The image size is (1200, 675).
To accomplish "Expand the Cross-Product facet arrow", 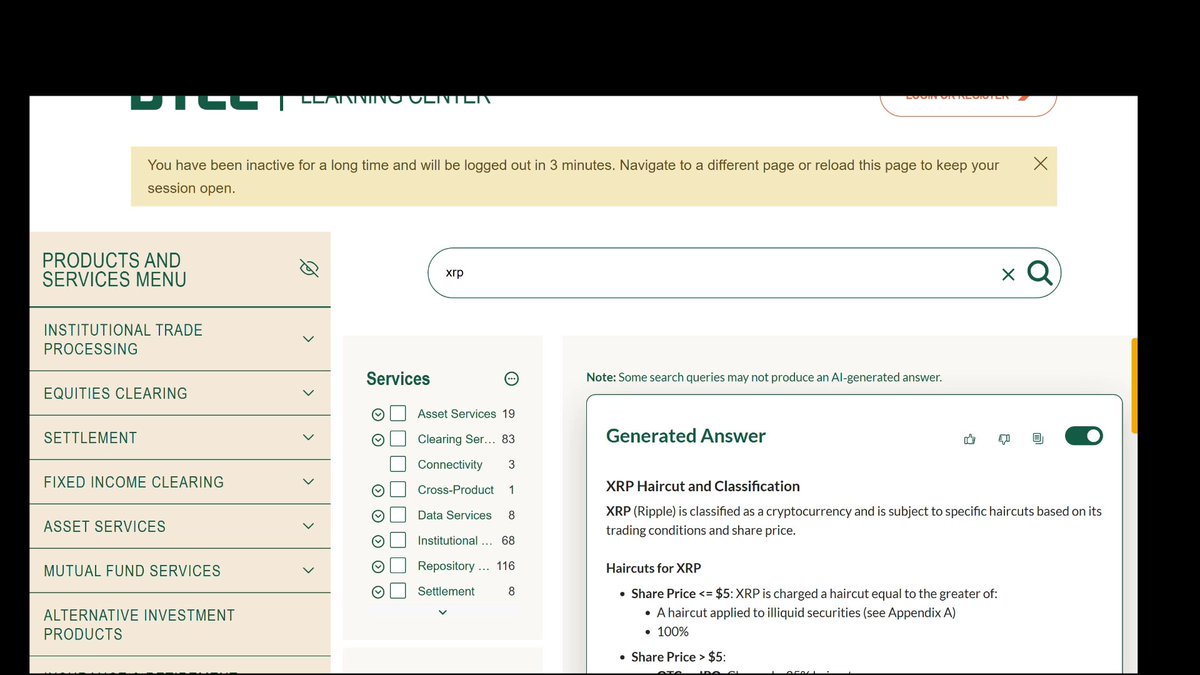I will pyautogui.click(x=378, y=491).
